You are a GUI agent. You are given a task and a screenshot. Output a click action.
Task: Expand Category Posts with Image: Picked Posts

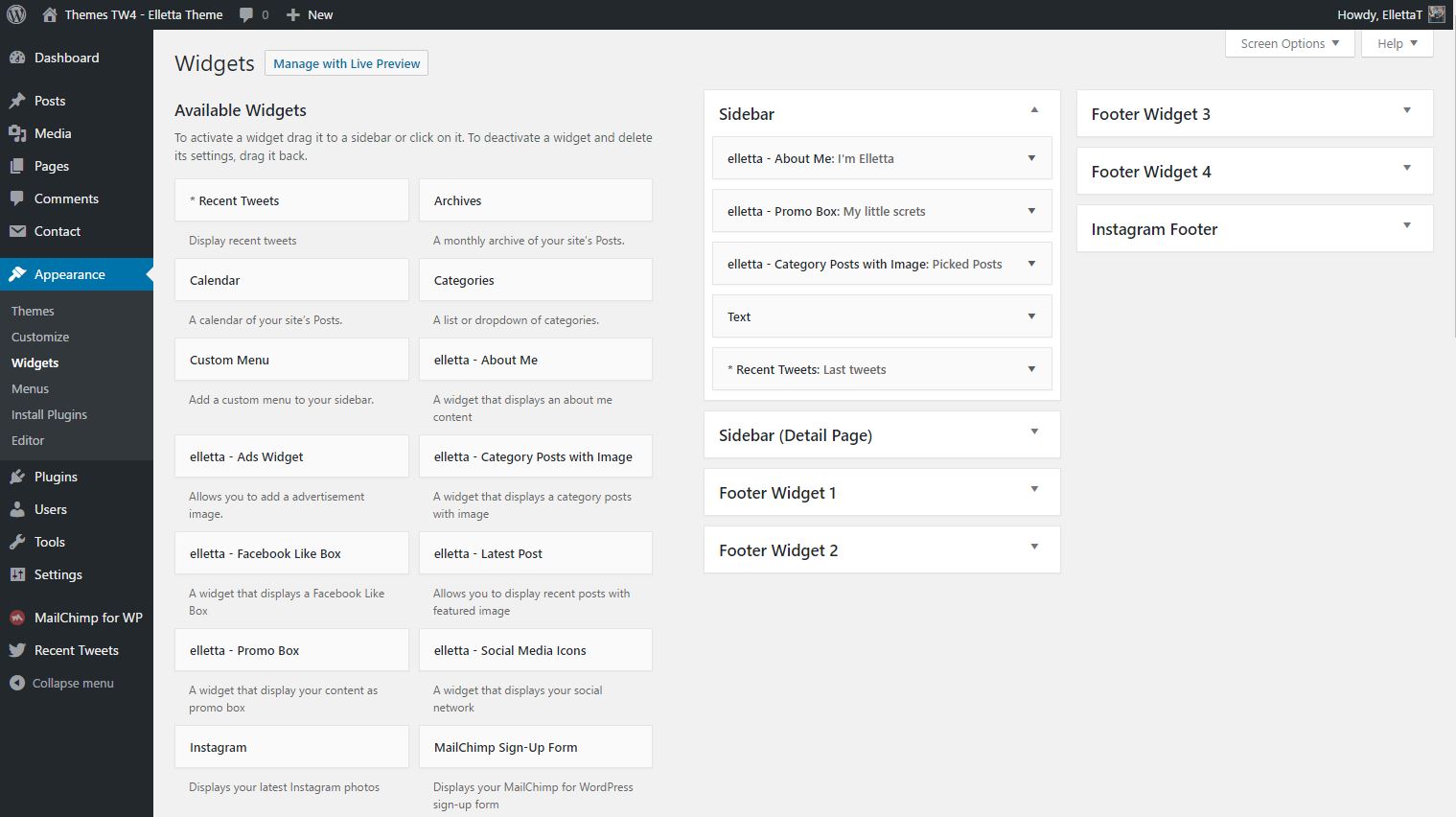pyautogui.click(x=1031, y=264)
